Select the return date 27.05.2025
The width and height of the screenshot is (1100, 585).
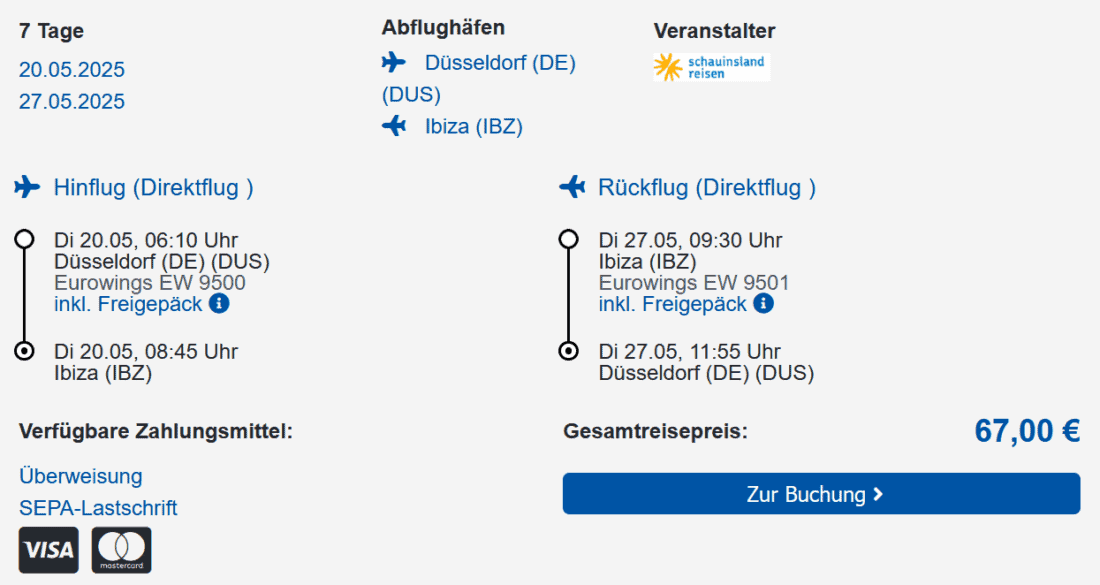pos(72,101)
